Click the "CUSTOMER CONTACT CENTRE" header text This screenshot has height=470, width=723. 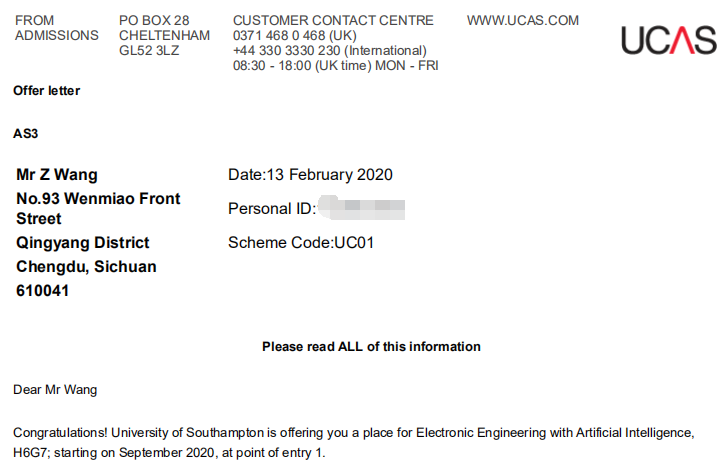coord(333,20)
